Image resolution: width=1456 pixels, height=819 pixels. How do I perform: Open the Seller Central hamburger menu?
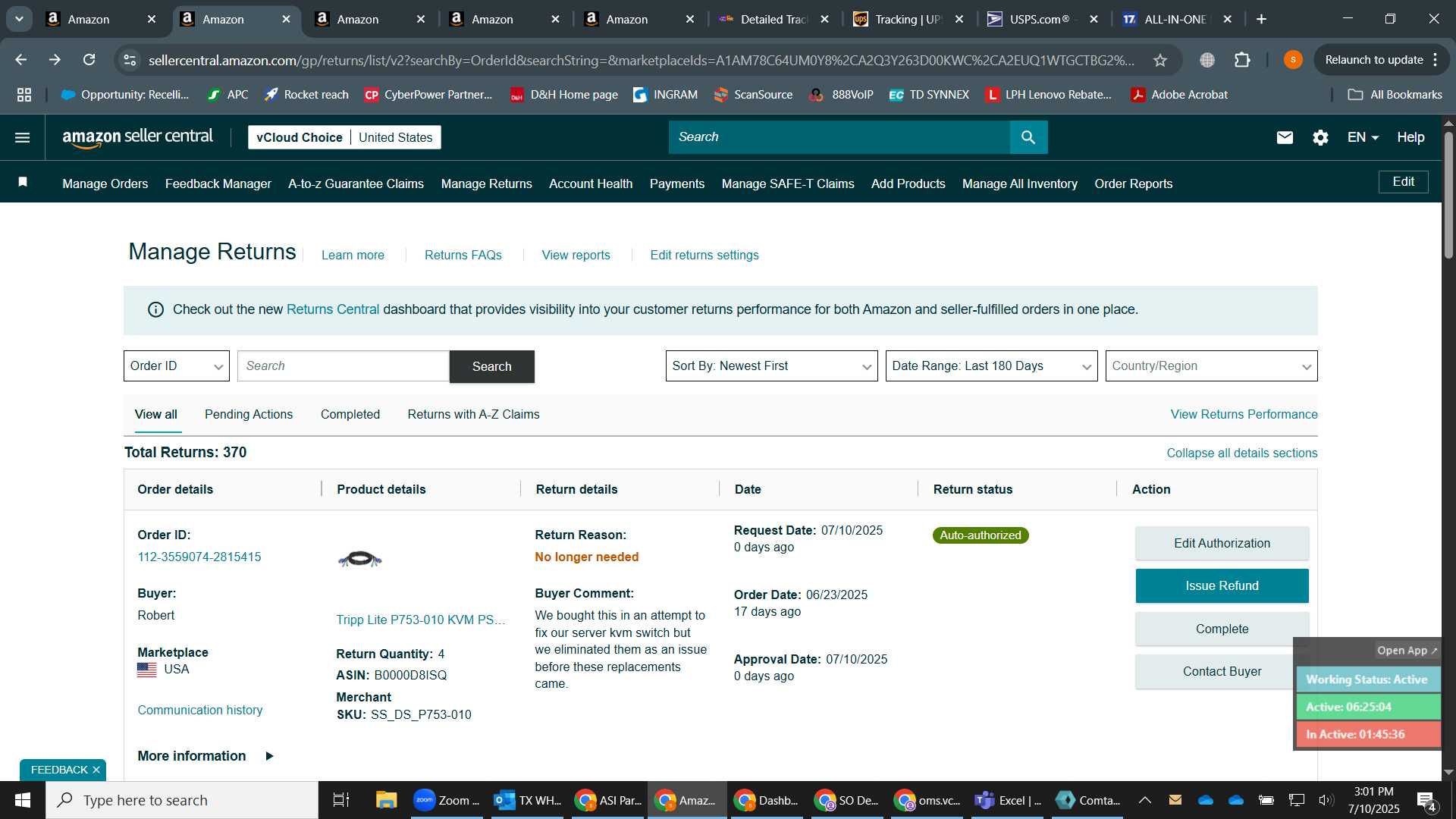(x=23, y=137)
